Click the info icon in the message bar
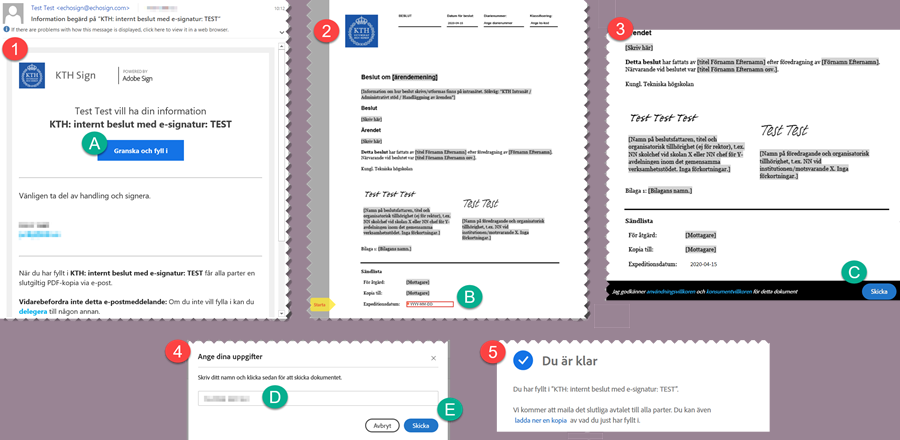The image size is (900, 440). 5,30
